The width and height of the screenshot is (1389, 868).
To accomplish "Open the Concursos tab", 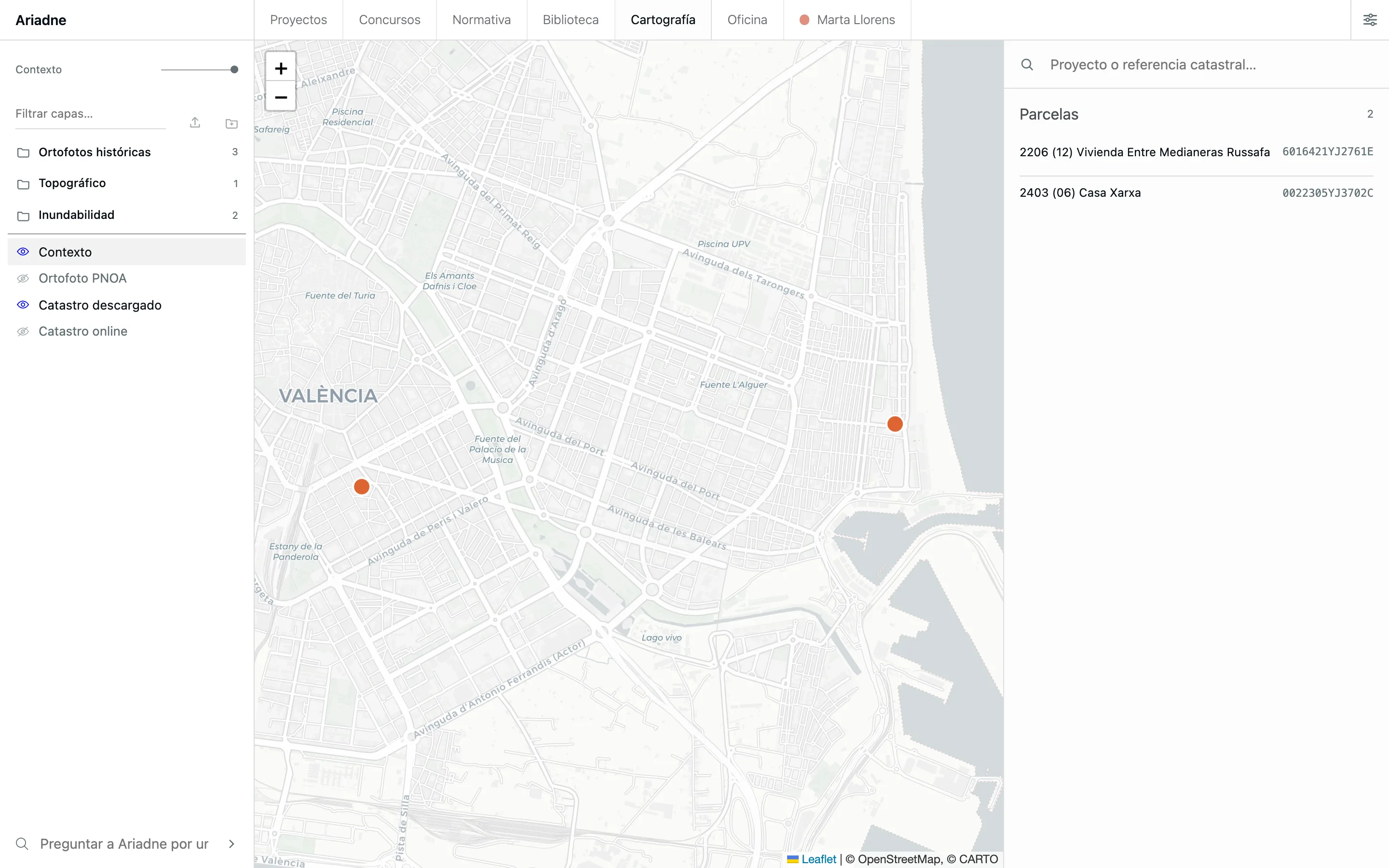I will click(390, 19).
